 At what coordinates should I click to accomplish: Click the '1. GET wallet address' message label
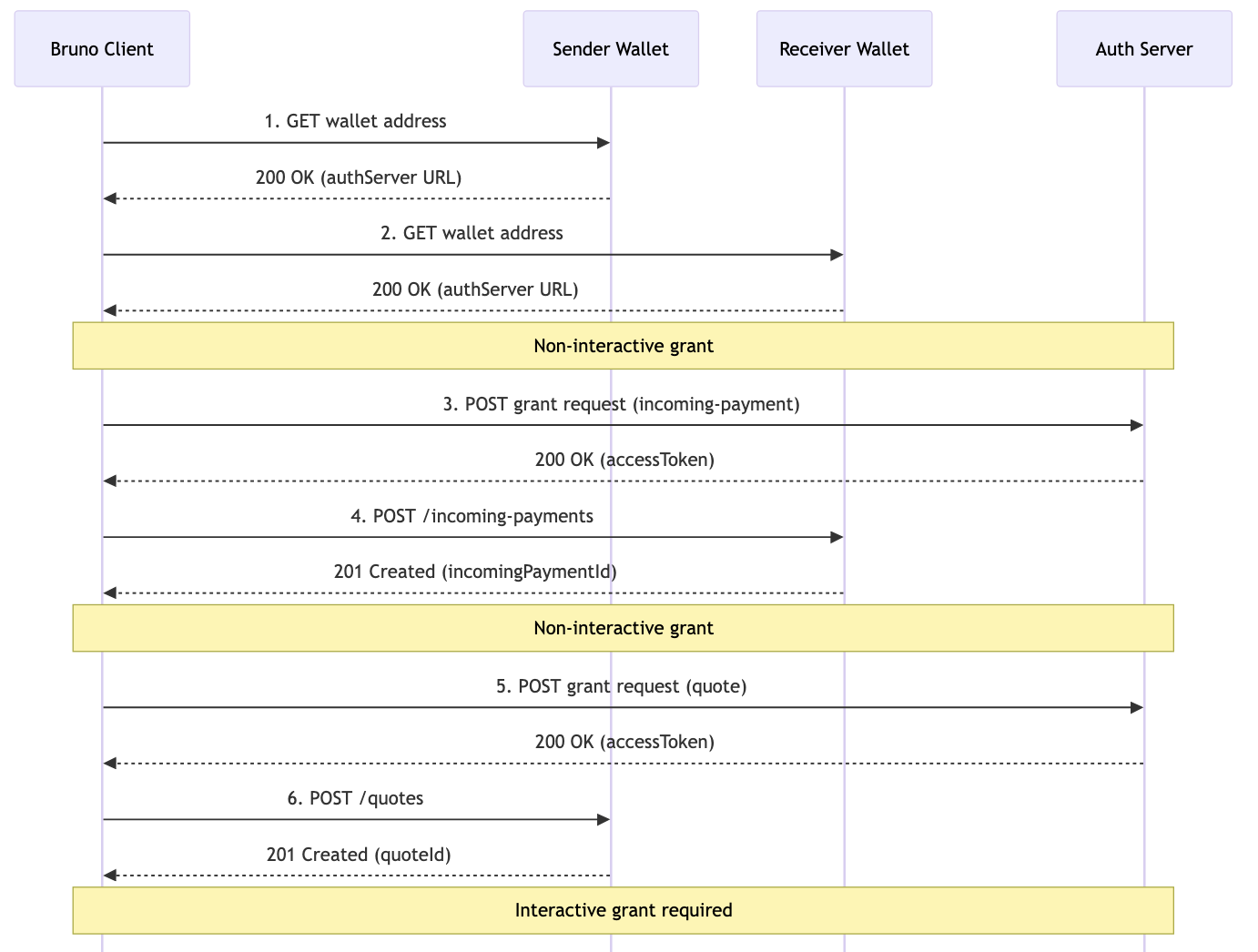(355, 121)
